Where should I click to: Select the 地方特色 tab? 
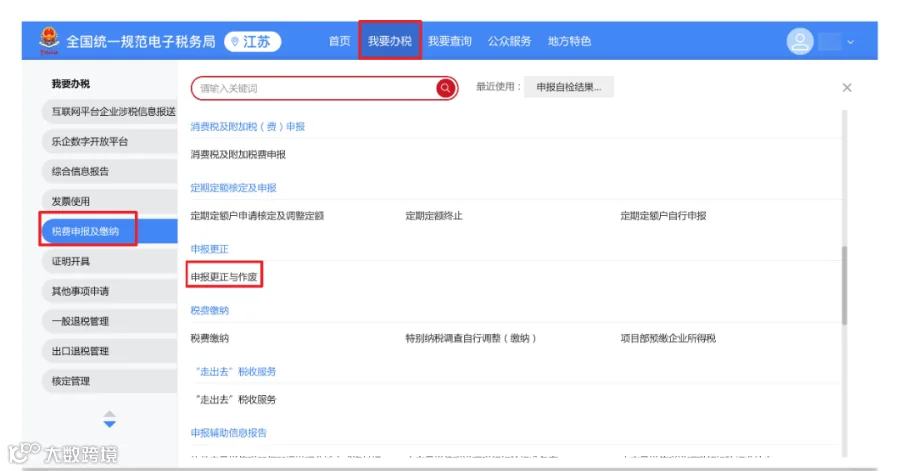569,41
